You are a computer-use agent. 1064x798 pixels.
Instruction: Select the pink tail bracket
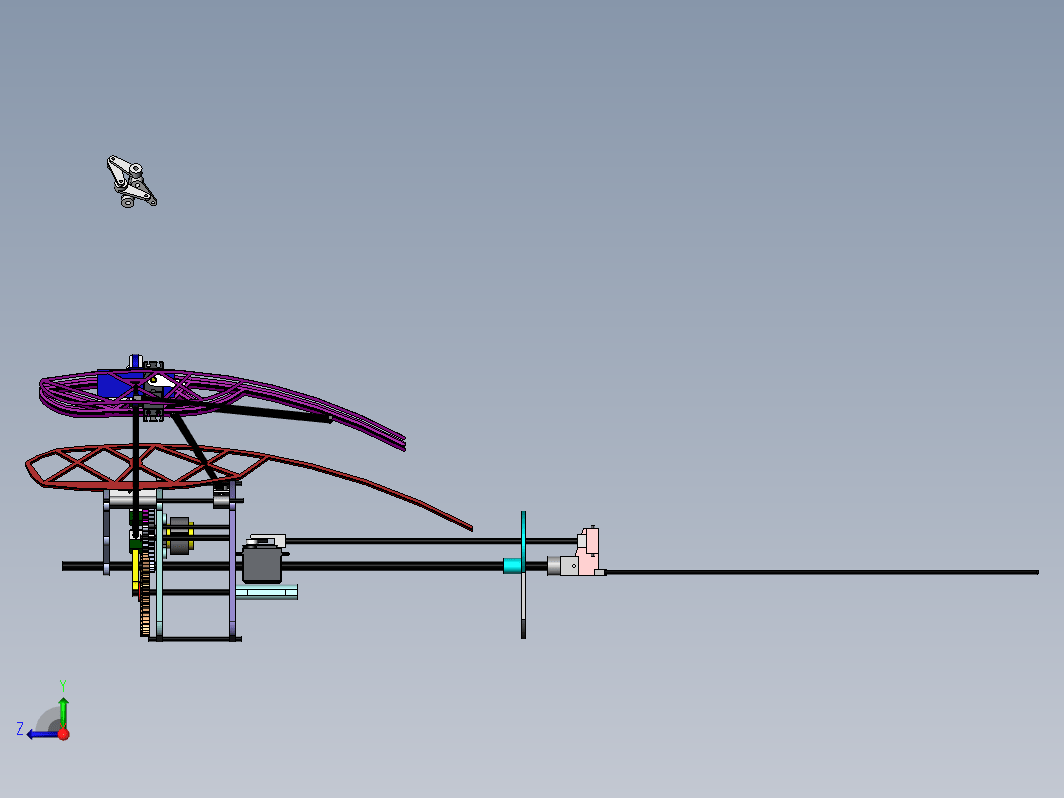click(x=589, y=552)
